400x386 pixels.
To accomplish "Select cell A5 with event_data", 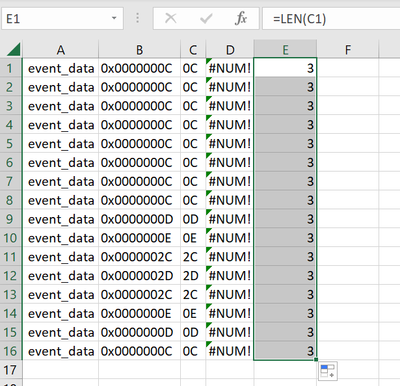I will coord(60,144).
